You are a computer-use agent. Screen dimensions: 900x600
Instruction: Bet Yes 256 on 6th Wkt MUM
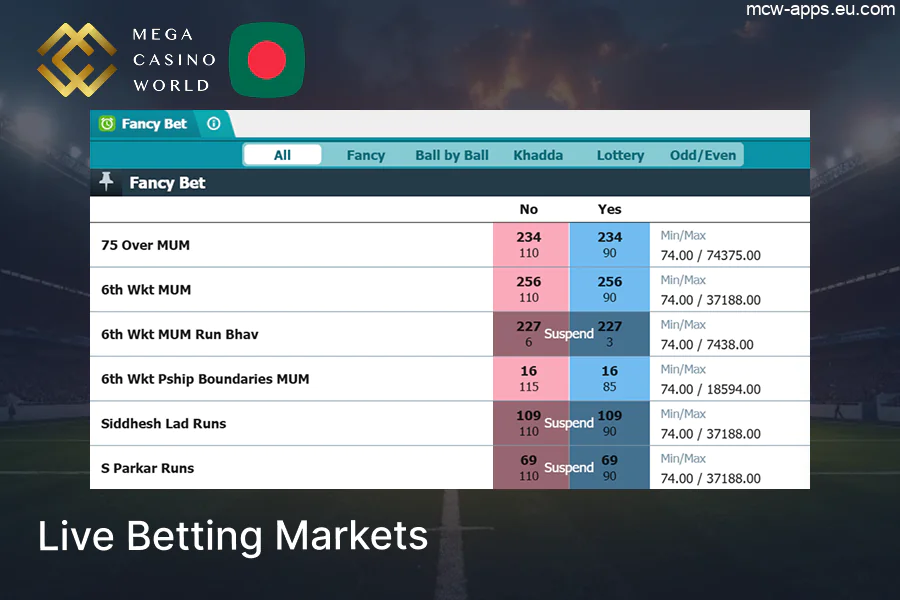click(610, 289)
